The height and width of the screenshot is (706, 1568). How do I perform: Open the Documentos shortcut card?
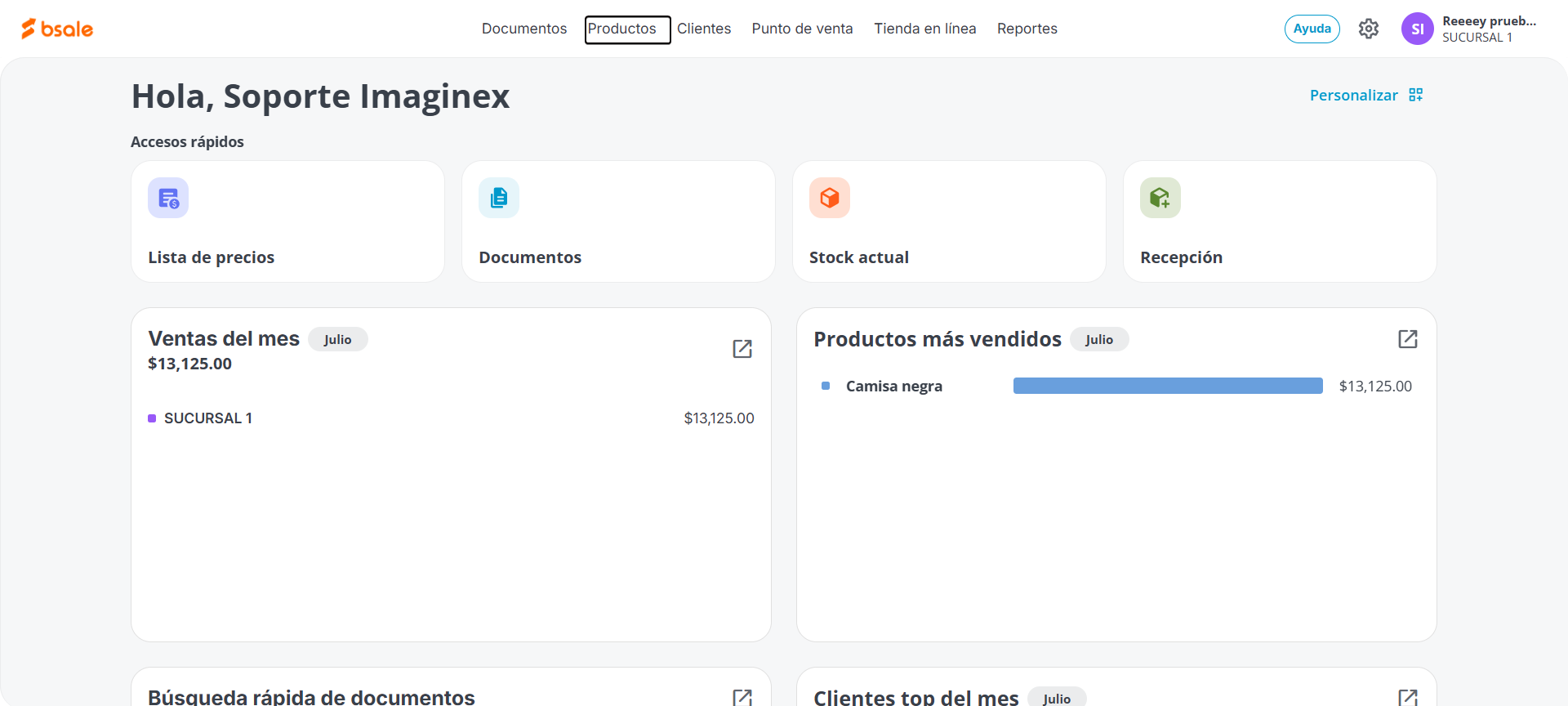point(618,221)
